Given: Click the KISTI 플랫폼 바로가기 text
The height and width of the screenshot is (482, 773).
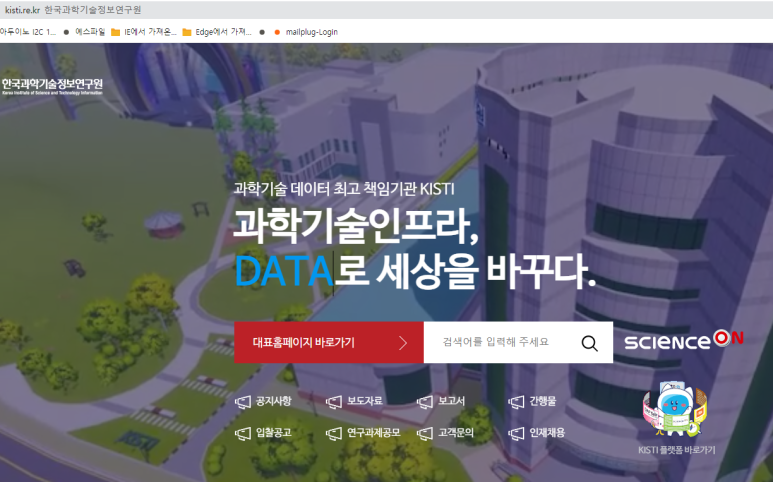Looking at the screenshot, I should point(676,450).
